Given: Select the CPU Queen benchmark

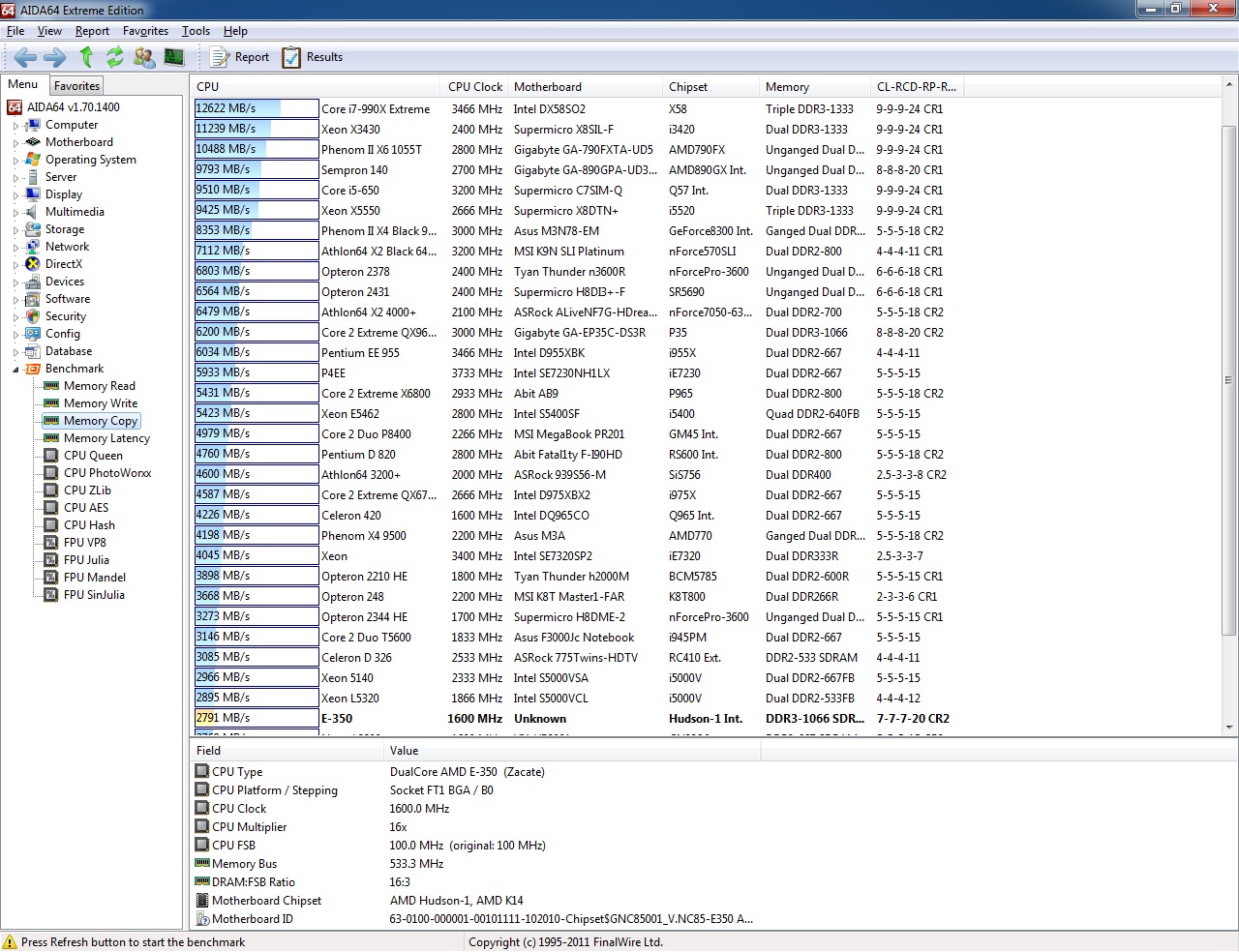Looking at the screenshot, I should click(x=93, y=456).
